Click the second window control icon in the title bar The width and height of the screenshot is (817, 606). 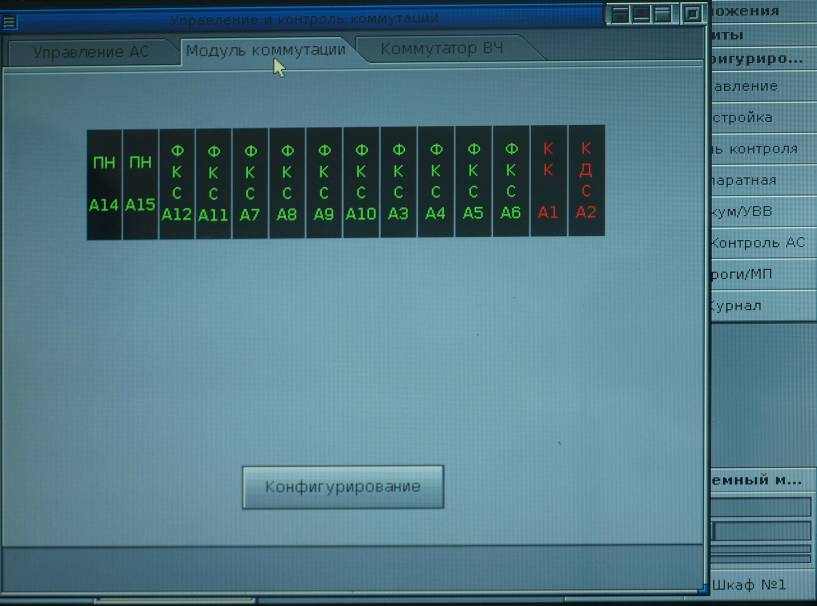pos(641,14)
